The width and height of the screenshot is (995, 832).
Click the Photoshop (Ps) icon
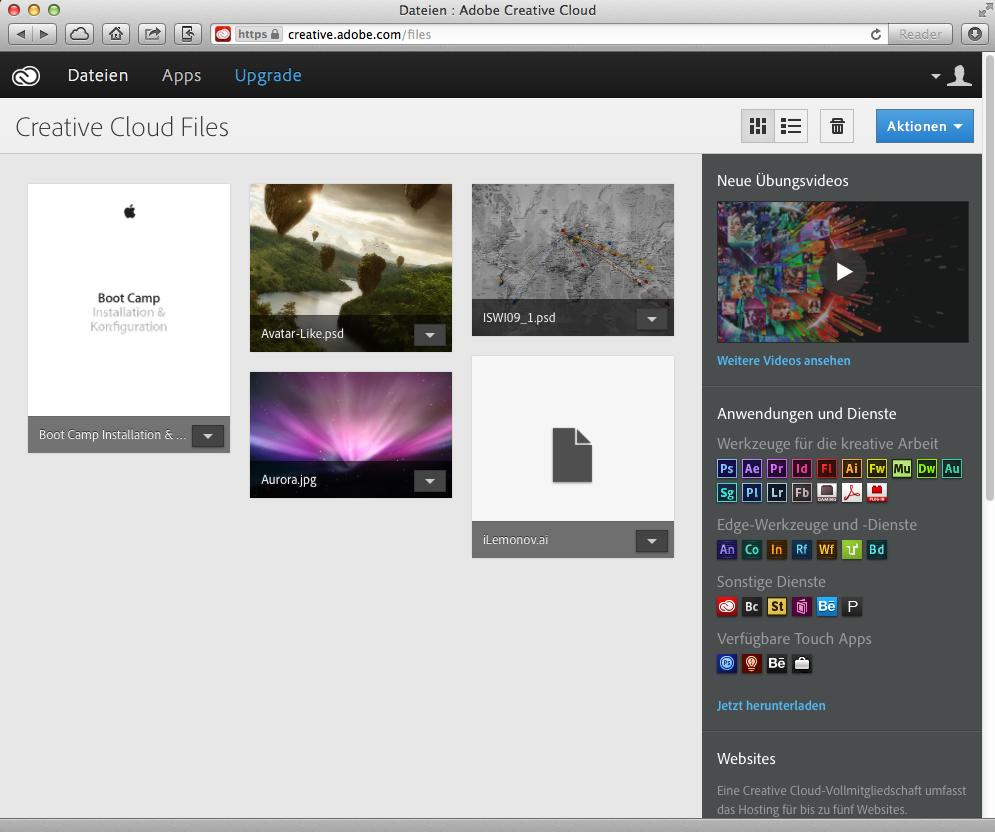point(727,468)
